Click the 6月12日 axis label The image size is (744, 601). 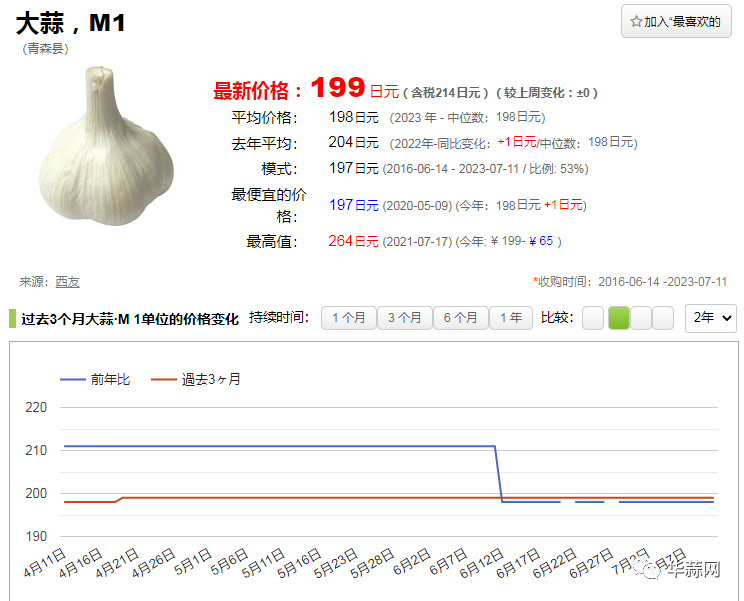click(482, 563)
